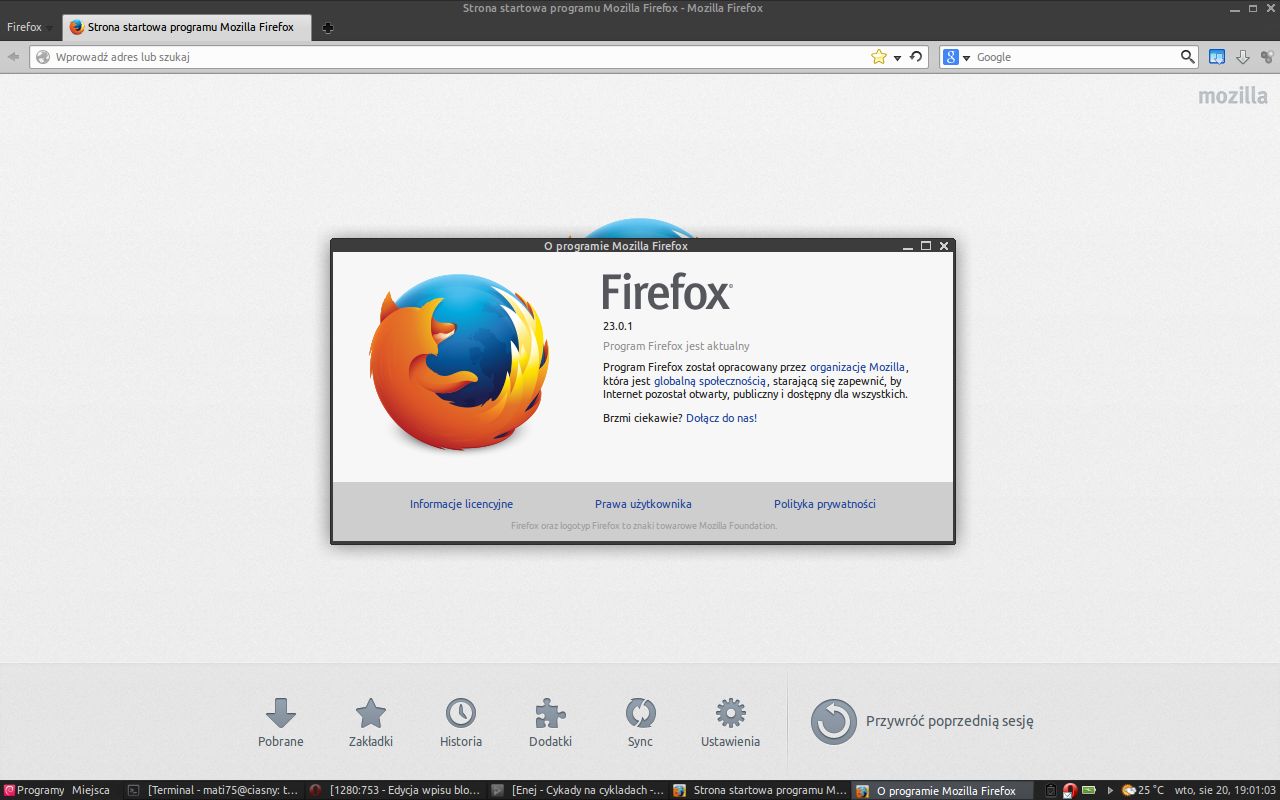The width and height of the screenshot is (1280, 800).
Task: Open Sync on the start page
Action: 640,723
